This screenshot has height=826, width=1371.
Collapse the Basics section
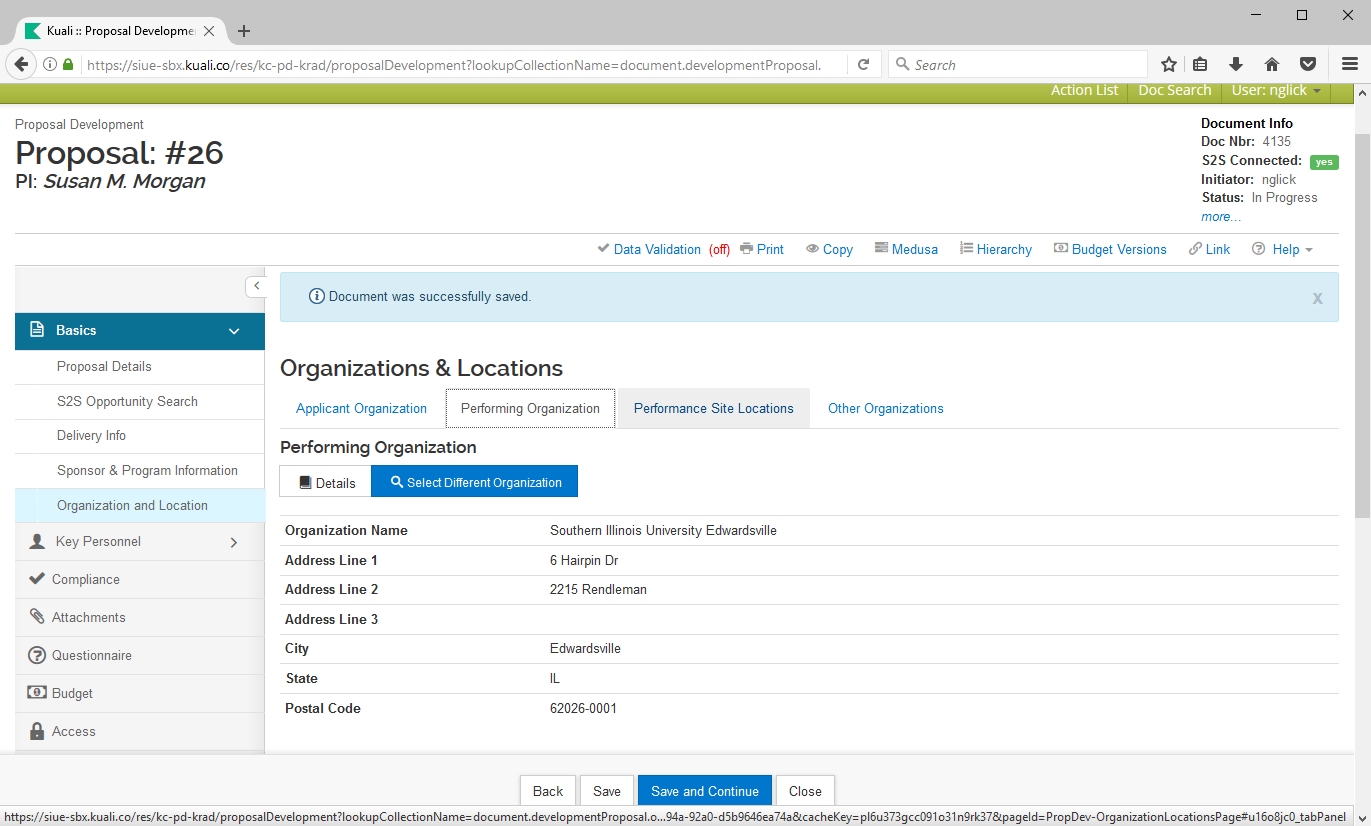[234, 331]
